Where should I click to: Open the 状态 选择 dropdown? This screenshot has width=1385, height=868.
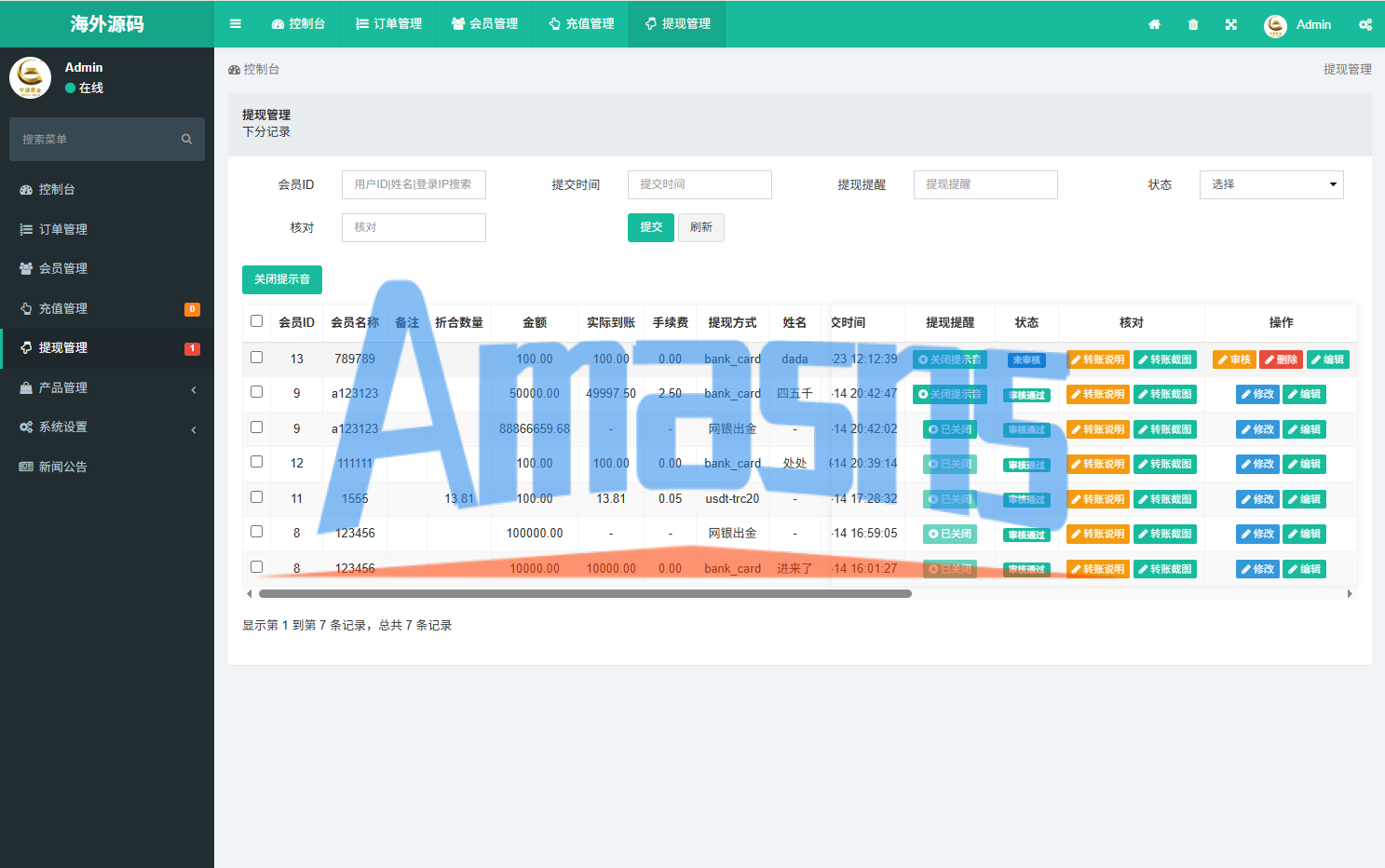pos(1270,184)
